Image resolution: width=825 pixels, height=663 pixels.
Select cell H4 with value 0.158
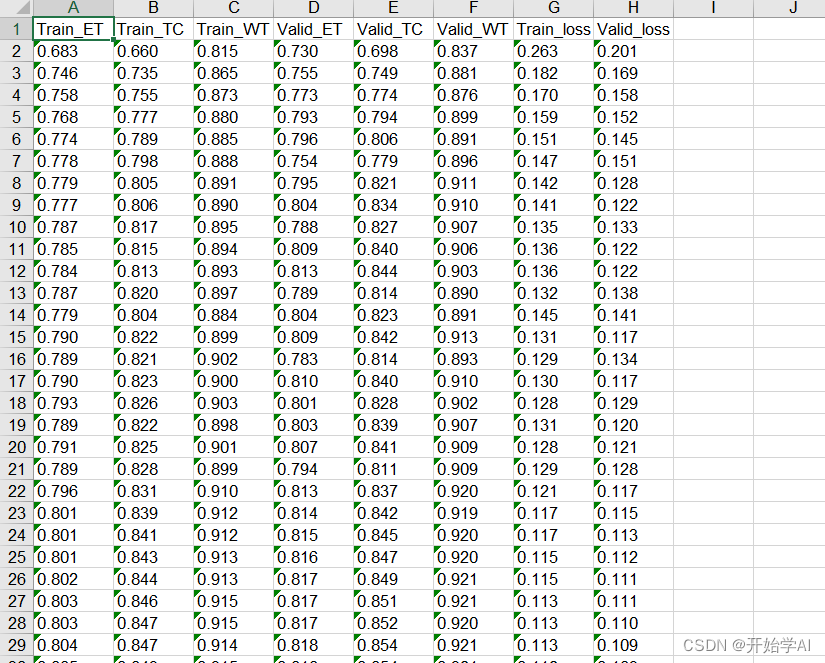(633, 95)
